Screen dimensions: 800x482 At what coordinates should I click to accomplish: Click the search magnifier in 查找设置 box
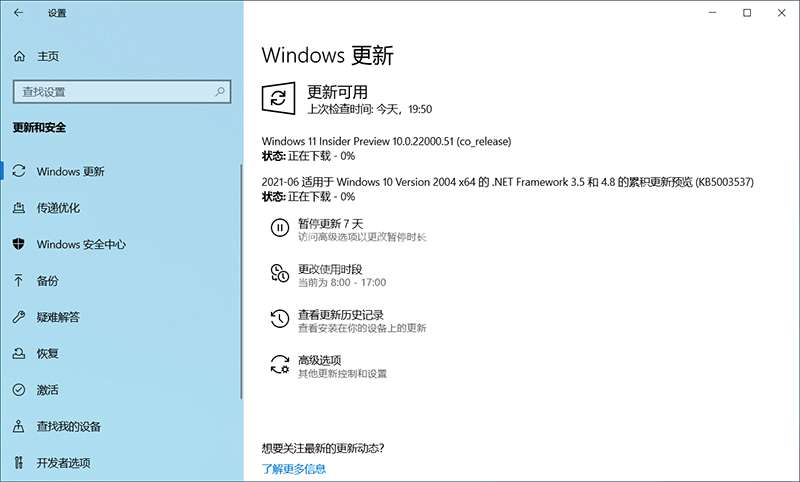pos(220,92)
